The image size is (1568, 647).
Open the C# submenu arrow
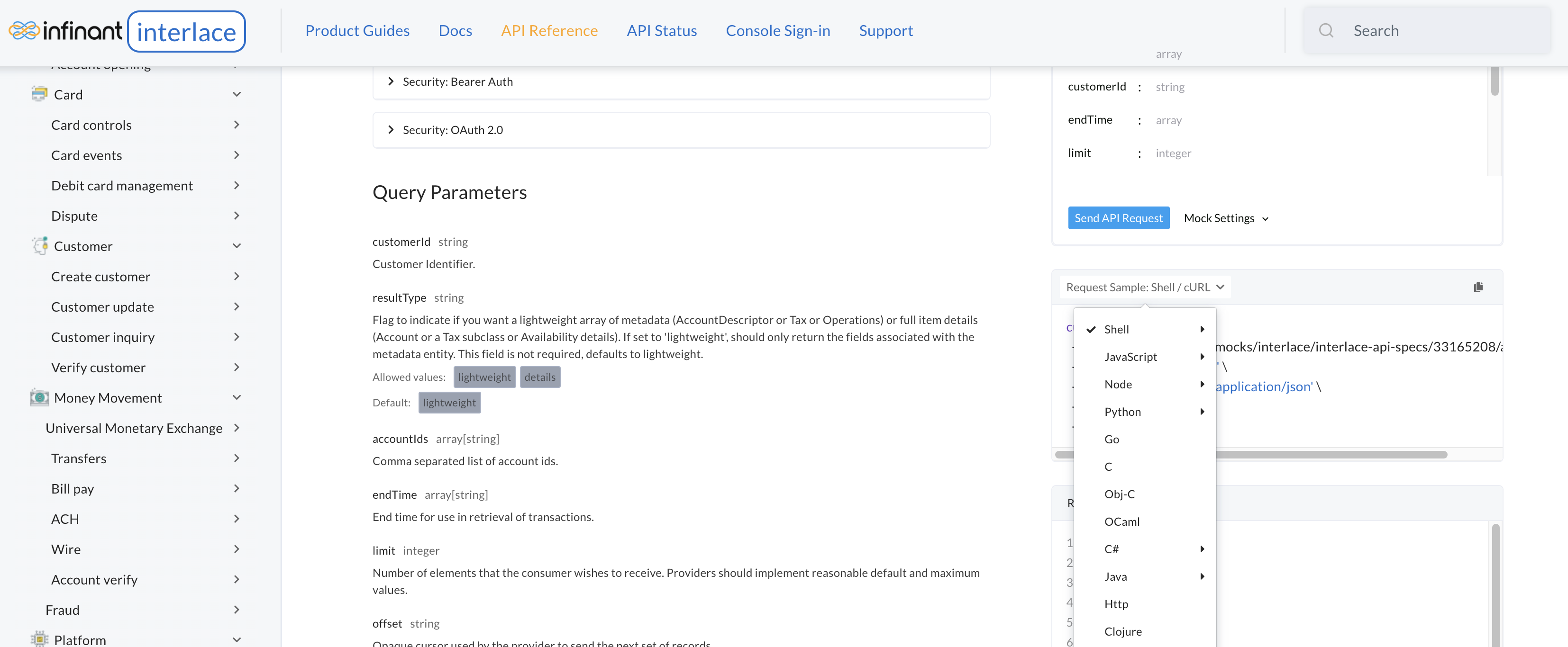[x=1202, y=548]
